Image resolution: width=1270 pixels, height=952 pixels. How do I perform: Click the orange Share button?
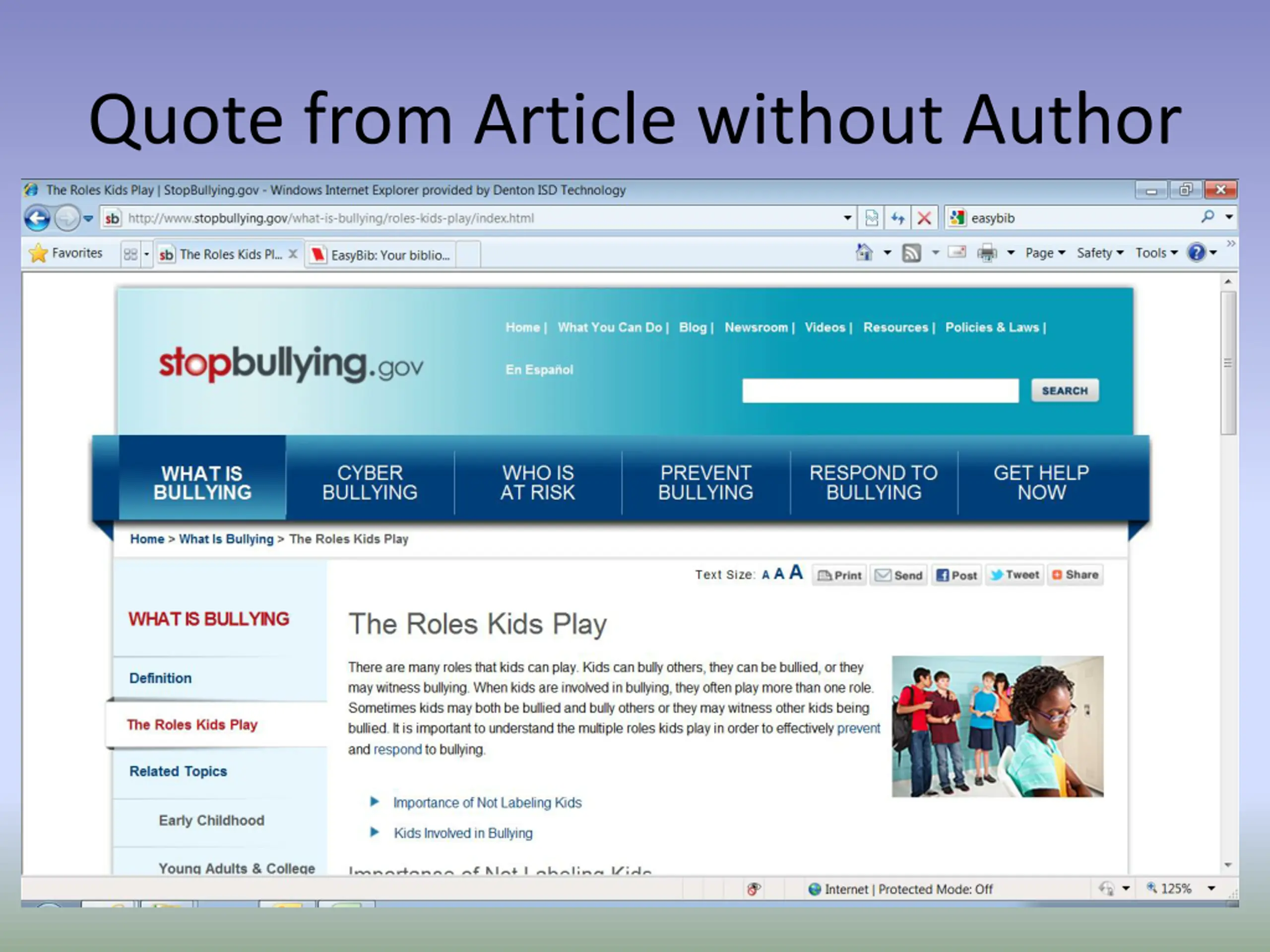[1076, 574]
